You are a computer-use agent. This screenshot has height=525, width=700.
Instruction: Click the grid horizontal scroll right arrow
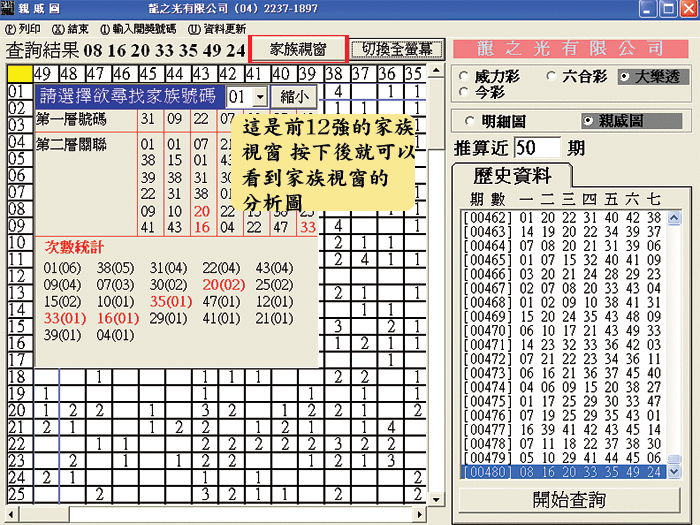pyautogui.click(x=419, y=514)
